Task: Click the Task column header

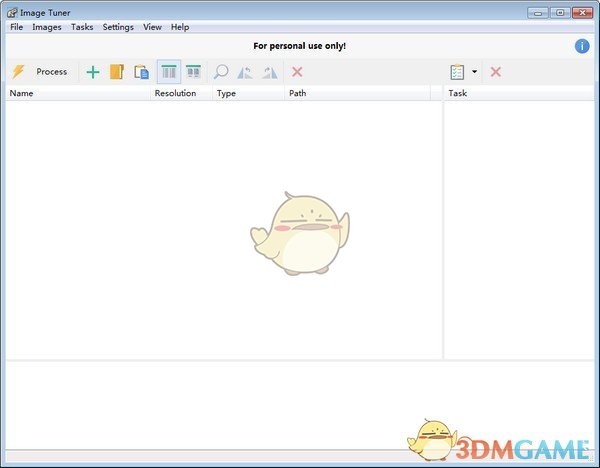Action: click(x=519, y=93)
